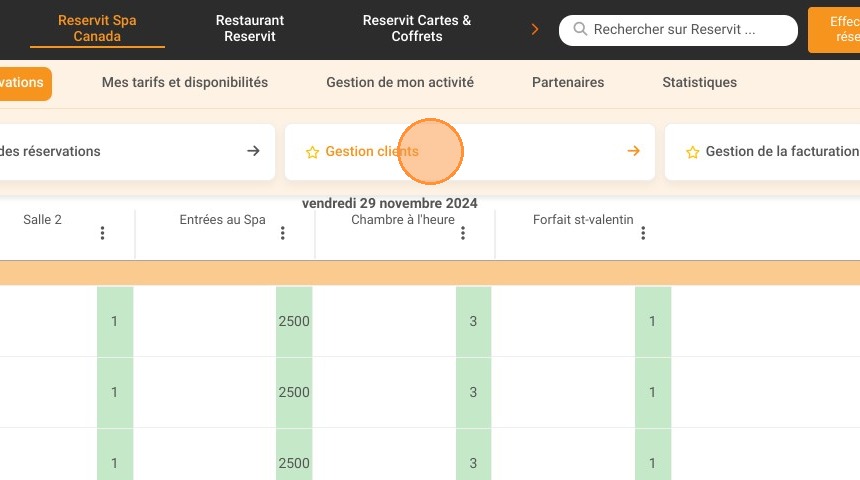Open the Reservit Spa Canada tab
The height and width of the screenshot is (480, 860).
click(x=97, y=29)
